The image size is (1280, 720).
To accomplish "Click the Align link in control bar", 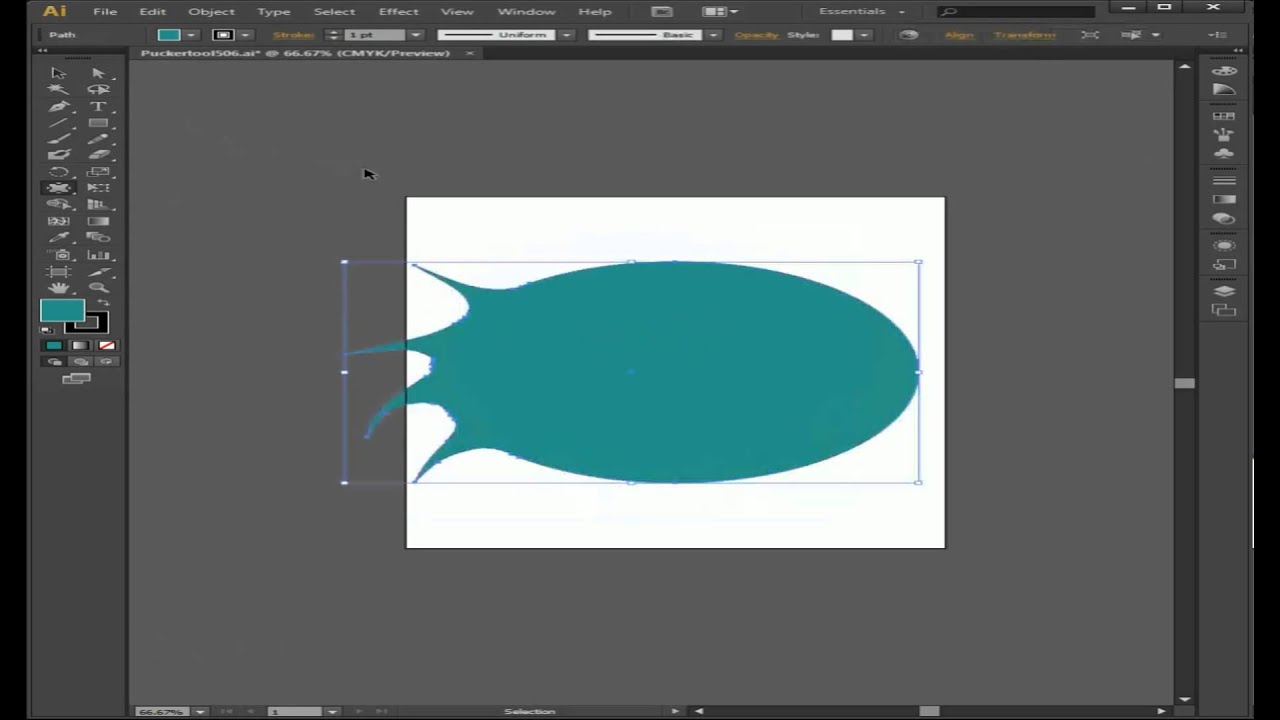I will click(958, 35).
